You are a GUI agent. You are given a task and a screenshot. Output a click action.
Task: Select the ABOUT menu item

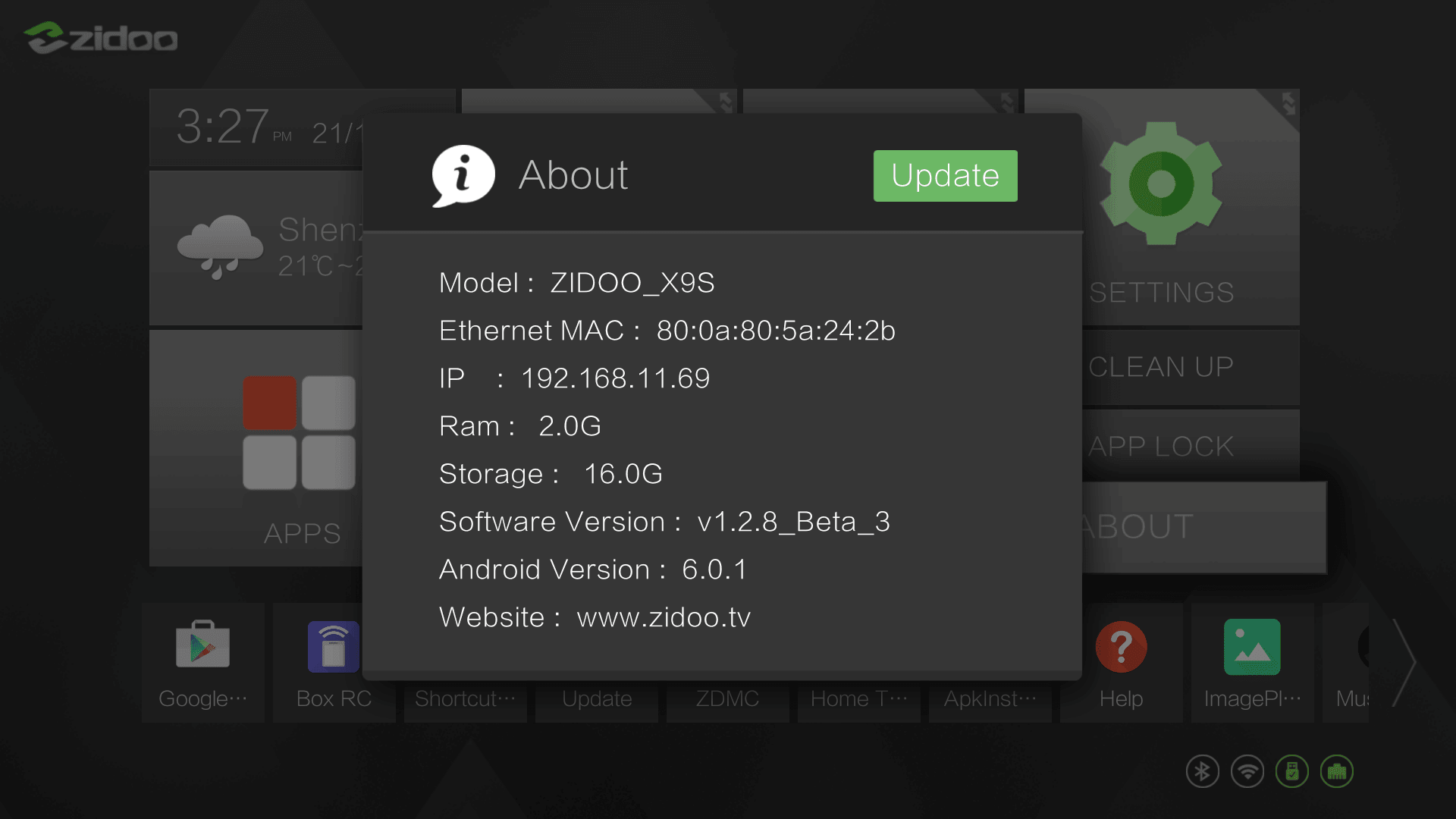tap(1204, 527)
